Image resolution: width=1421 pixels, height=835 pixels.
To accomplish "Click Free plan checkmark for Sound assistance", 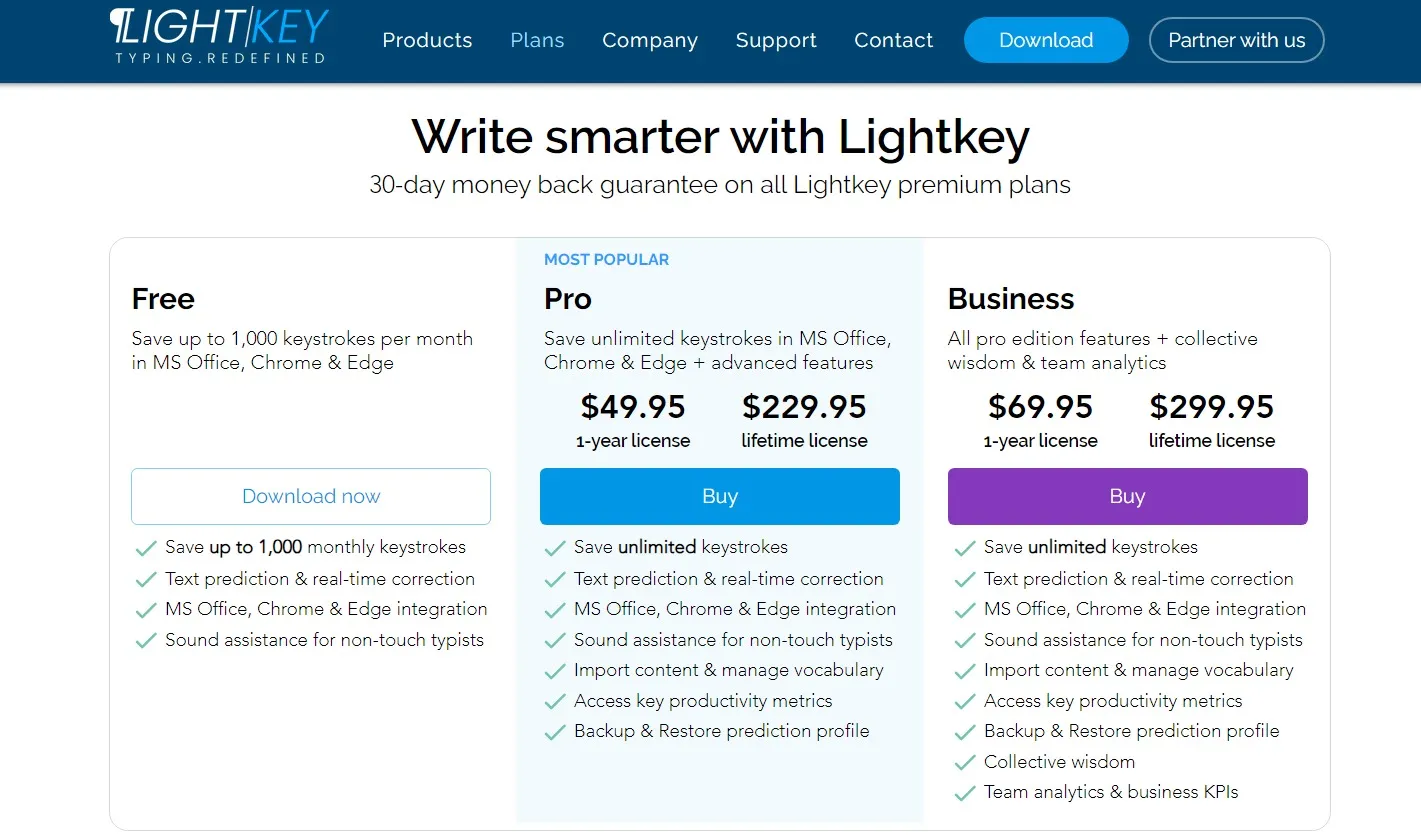I will [146, 641].
